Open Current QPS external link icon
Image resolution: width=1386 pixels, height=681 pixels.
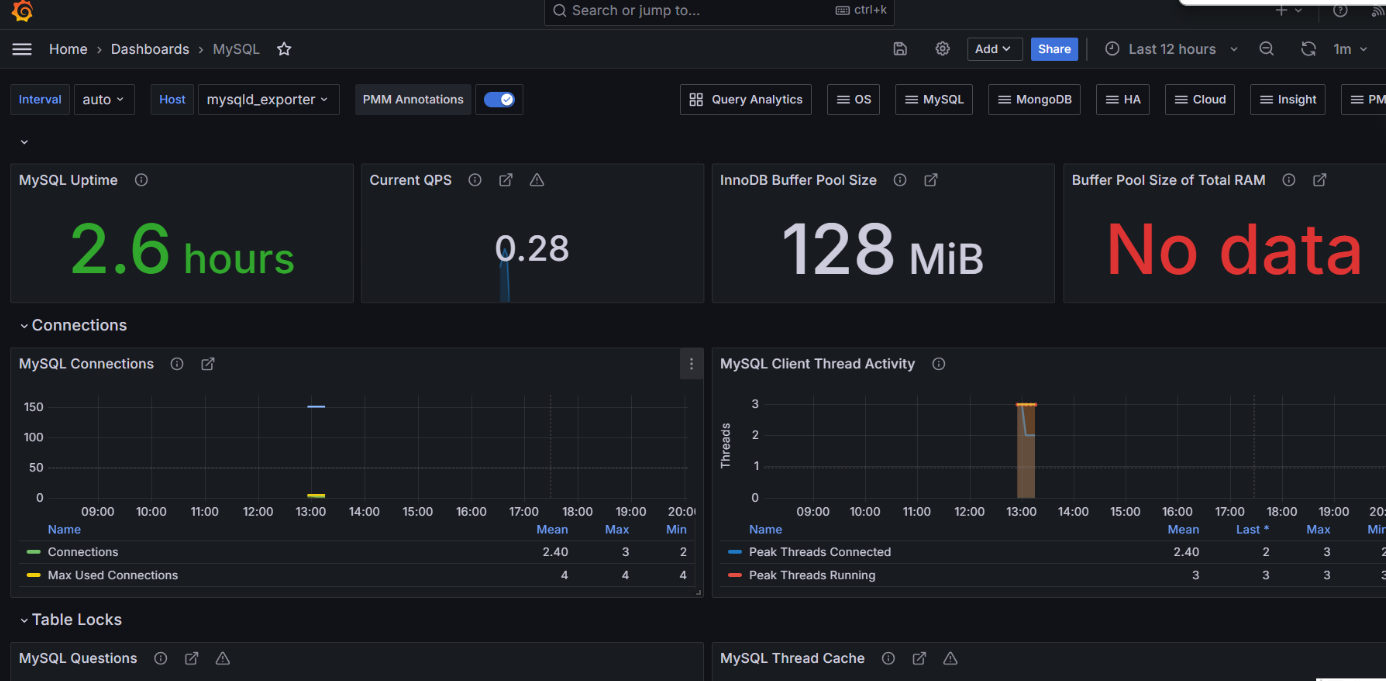click(506, 180)
